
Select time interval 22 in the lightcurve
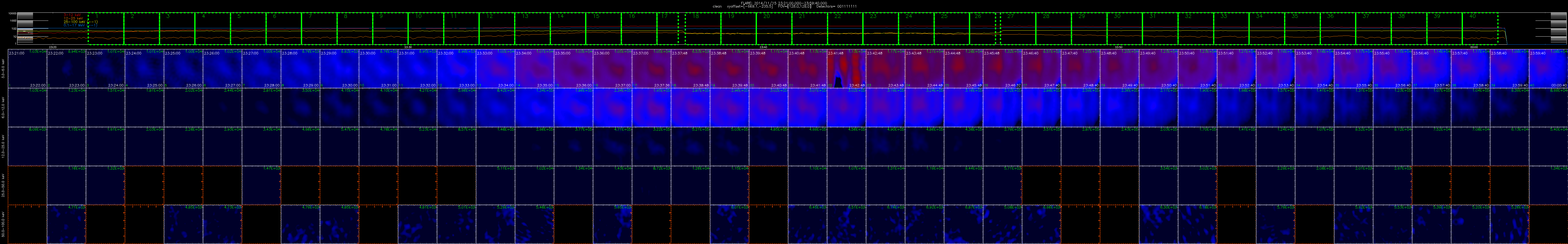(845, 28)
